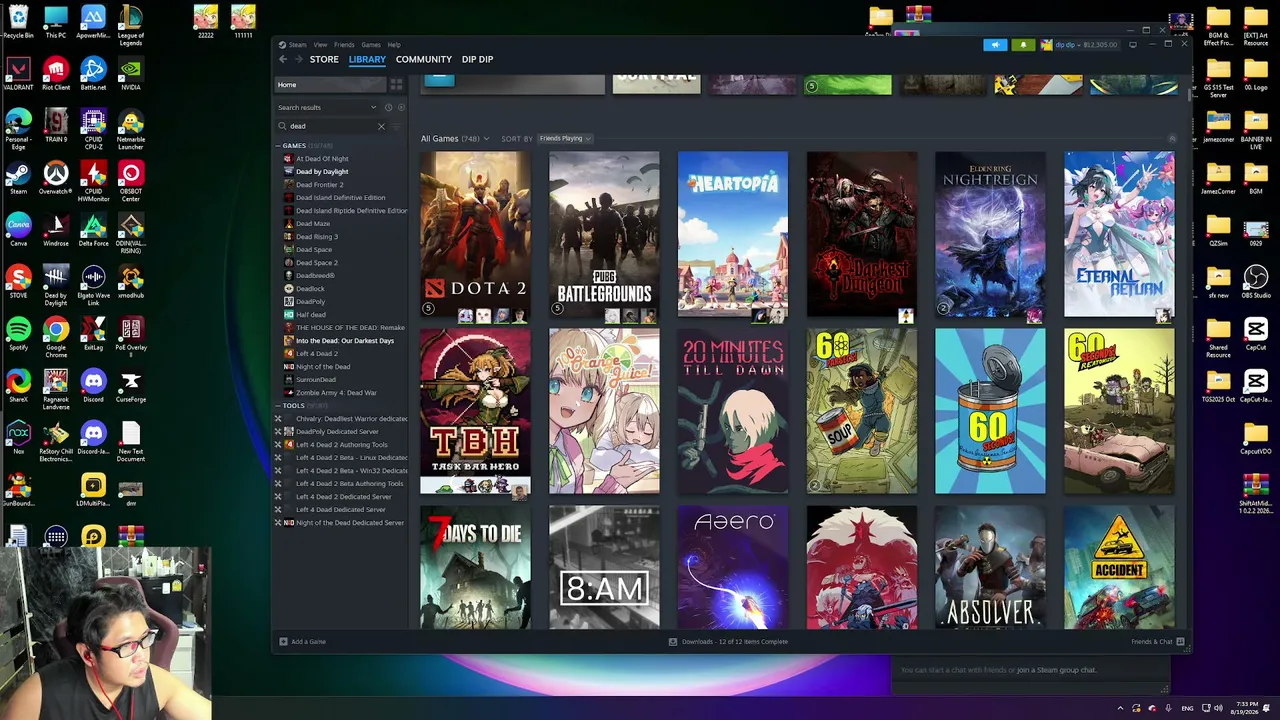Screen dimensions: 1280x720
Task: Open the Friends Playing sort dropdown
Action: coord(565,139)
